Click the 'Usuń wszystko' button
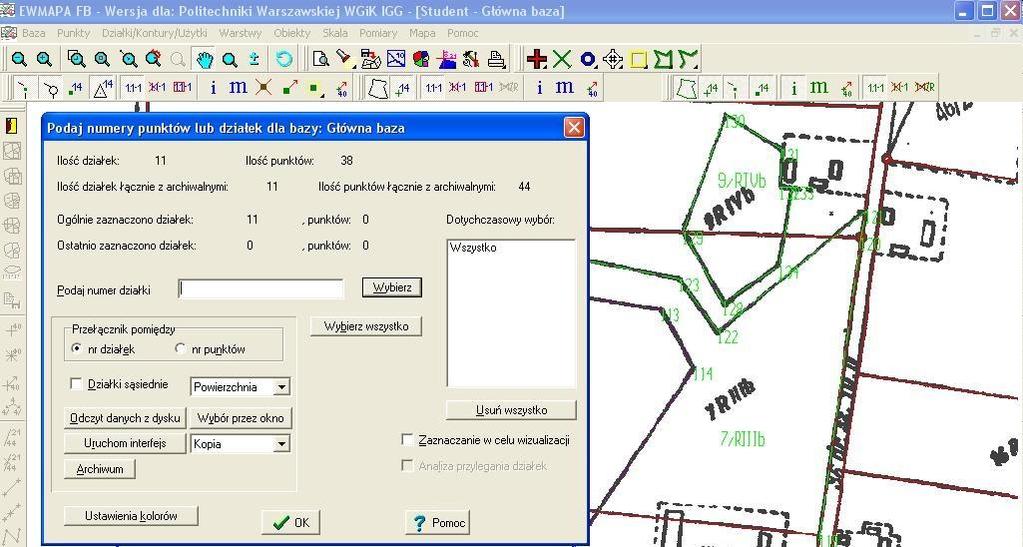The height and width of the screenshot is (547, 1023). pyautogui.click(x=512, y=410)
